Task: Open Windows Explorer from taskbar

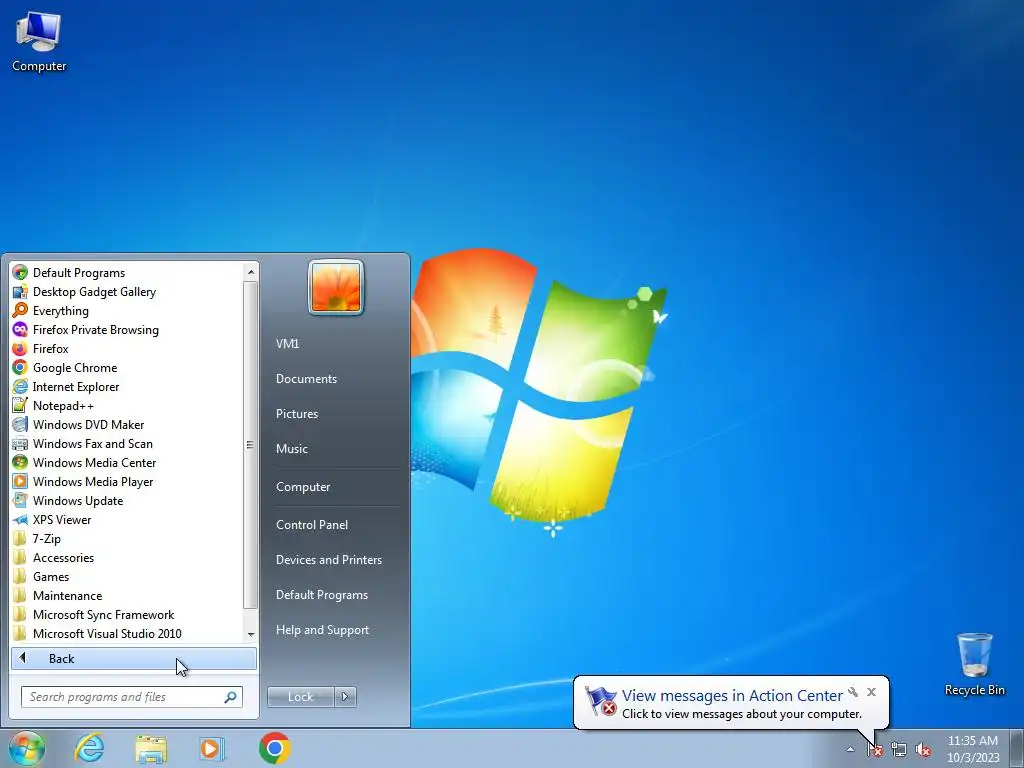Action: [151, 748]
